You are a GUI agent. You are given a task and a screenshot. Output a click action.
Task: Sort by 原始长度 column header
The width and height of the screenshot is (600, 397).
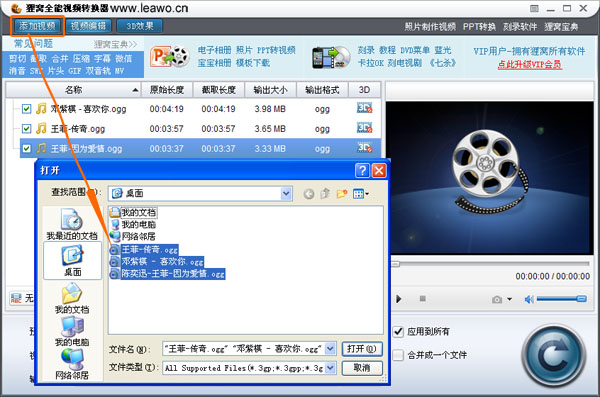pos(167,90)
